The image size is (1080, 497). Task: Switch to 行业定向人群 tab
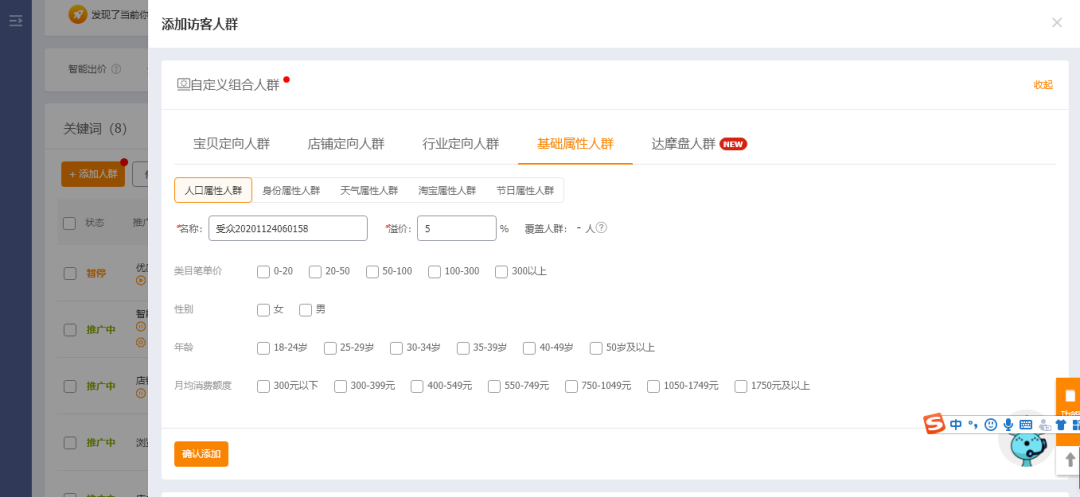pos(461,144)
